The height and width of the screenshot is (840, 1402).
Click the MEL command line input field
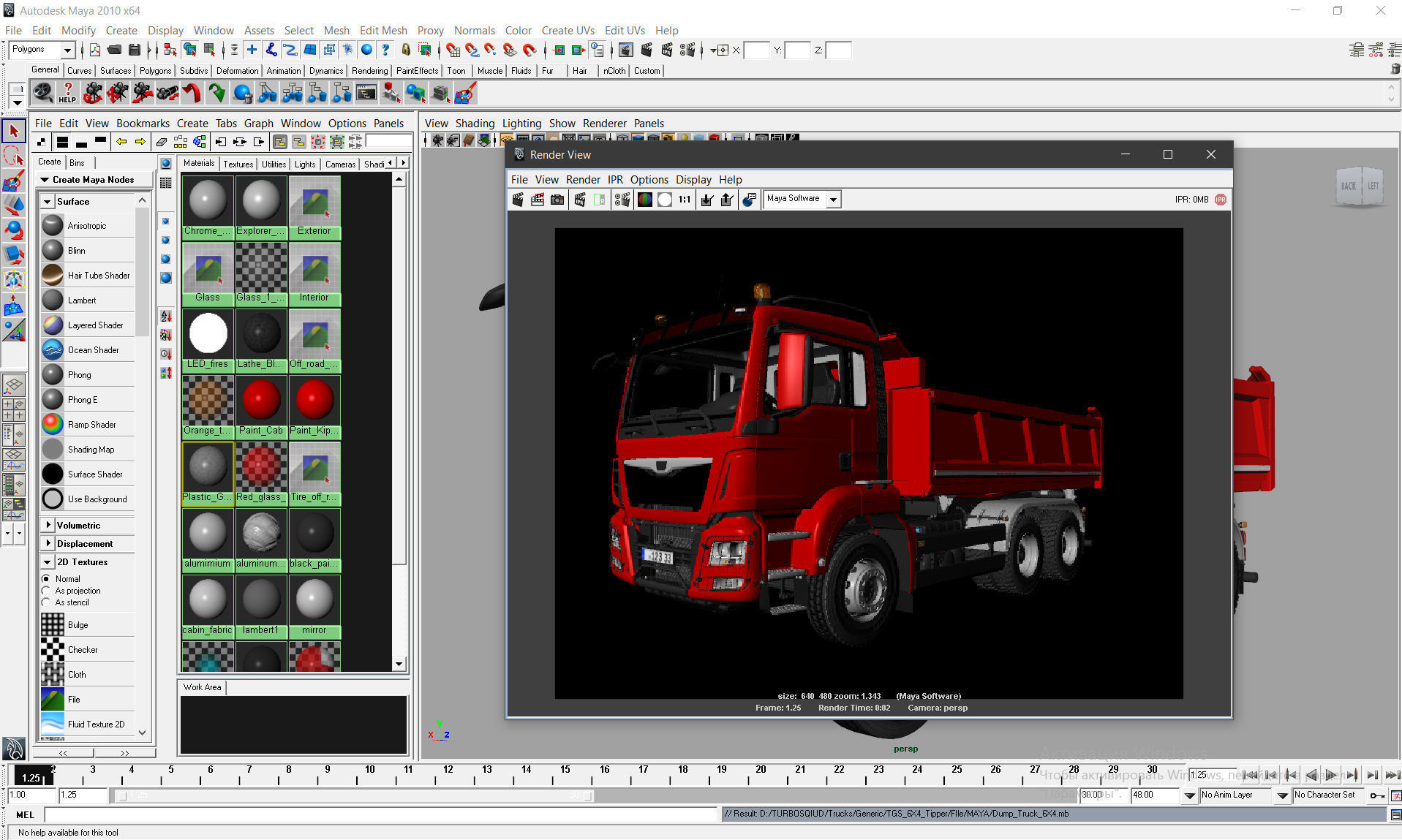coord(381,814)
